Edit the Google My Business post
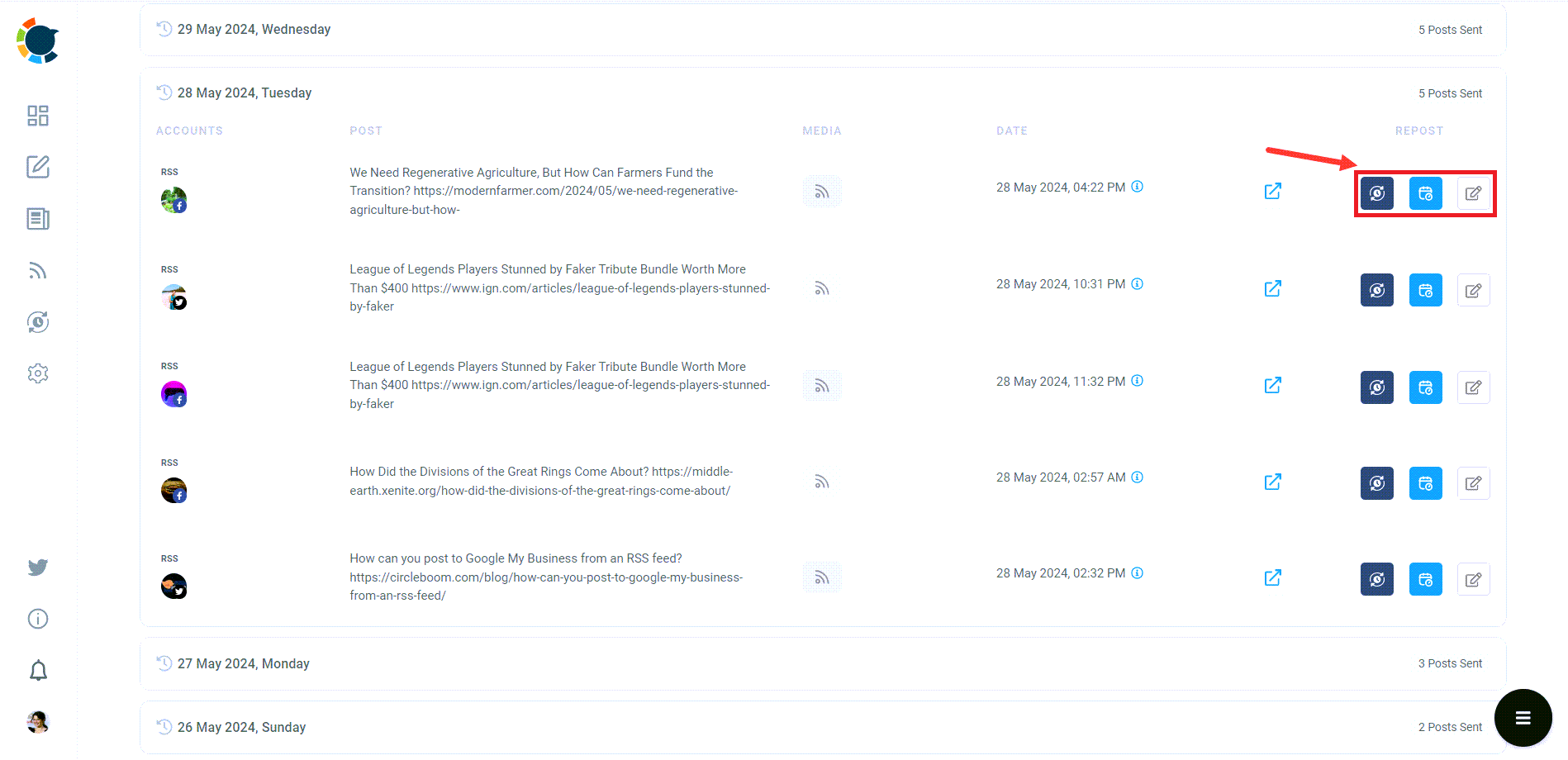Viewport: 1568px width, 760px height. tap(1473, 579)
